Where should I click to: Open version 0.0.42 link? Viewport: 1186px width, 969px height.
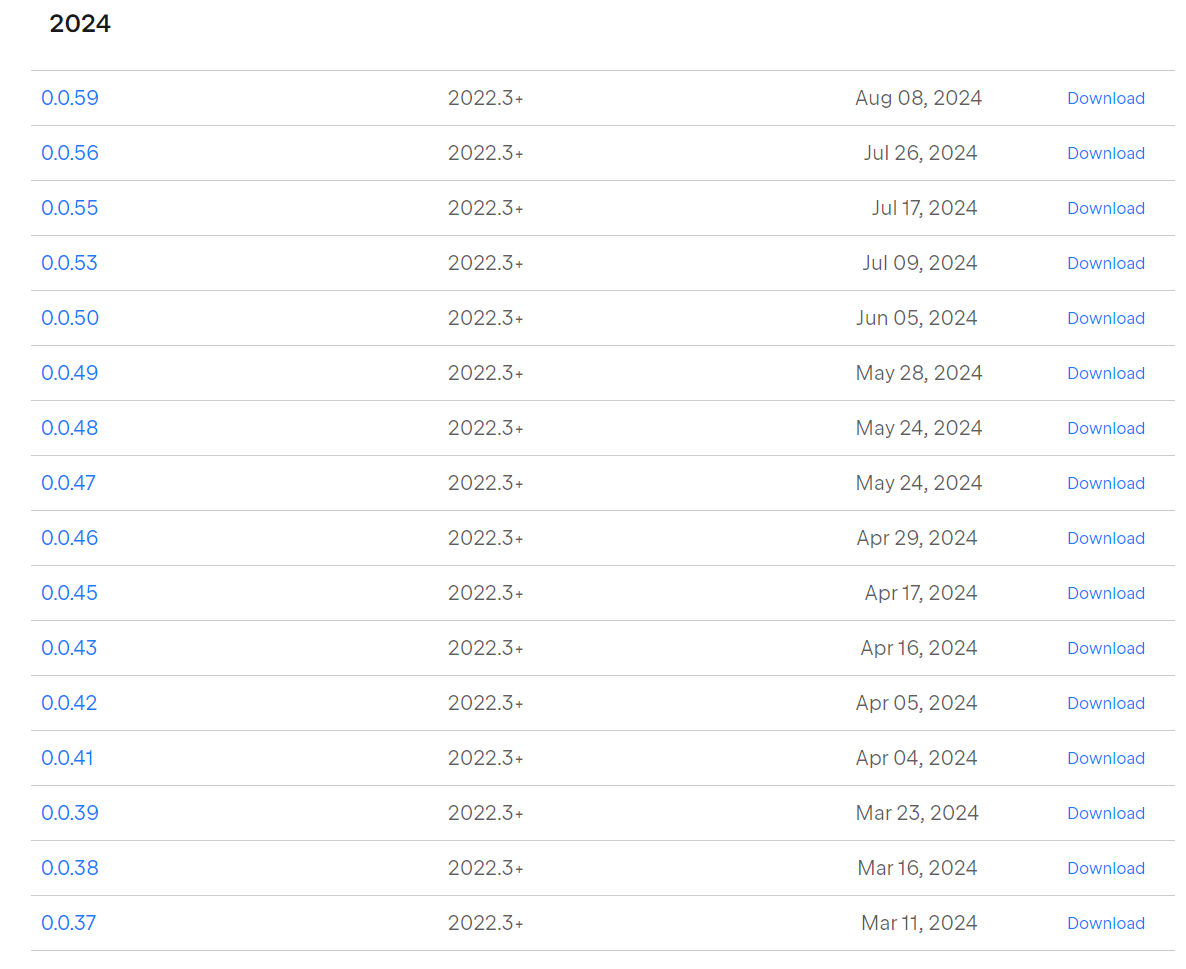coord(69,703)
